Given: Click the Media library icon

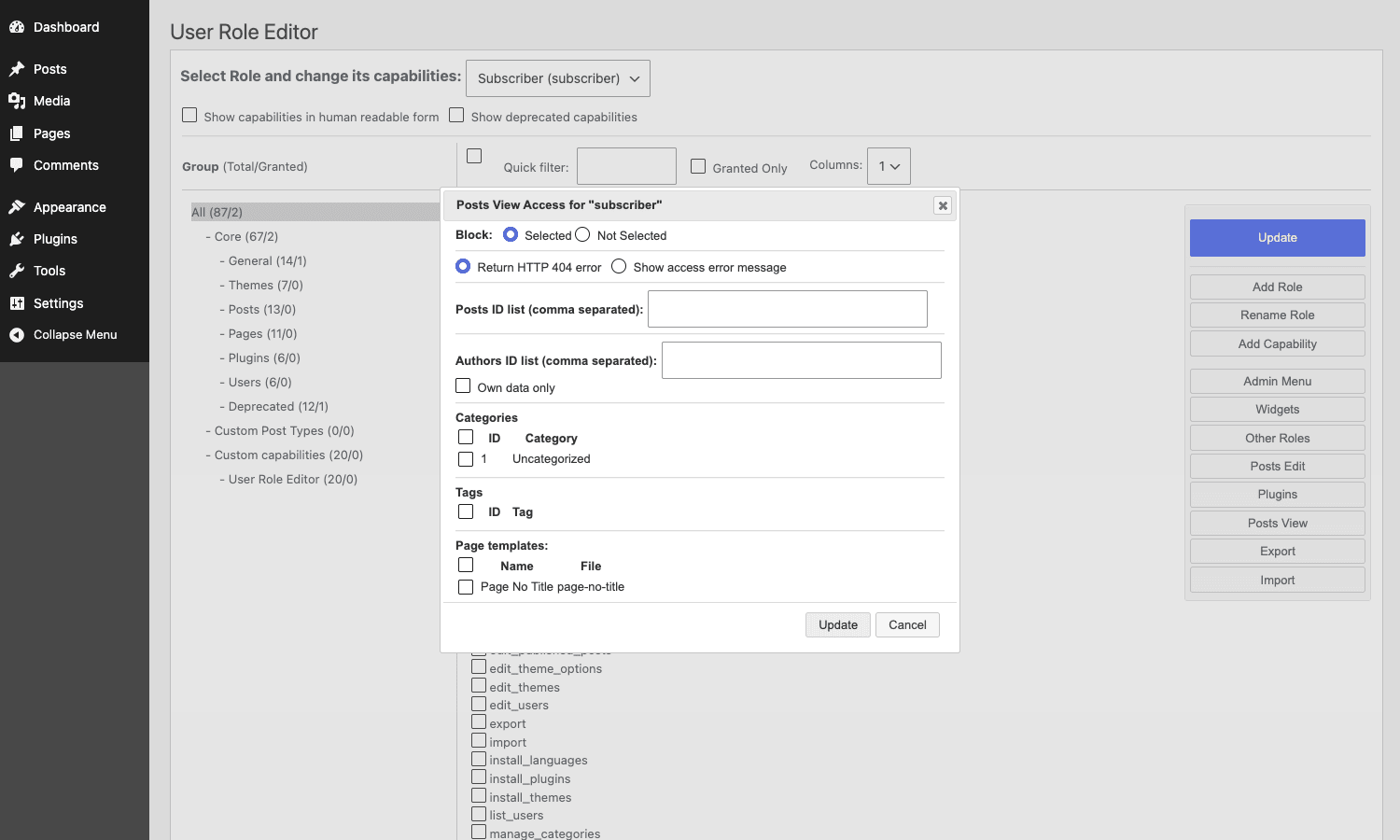Looking at the screenshot, I should coord(17,101).
